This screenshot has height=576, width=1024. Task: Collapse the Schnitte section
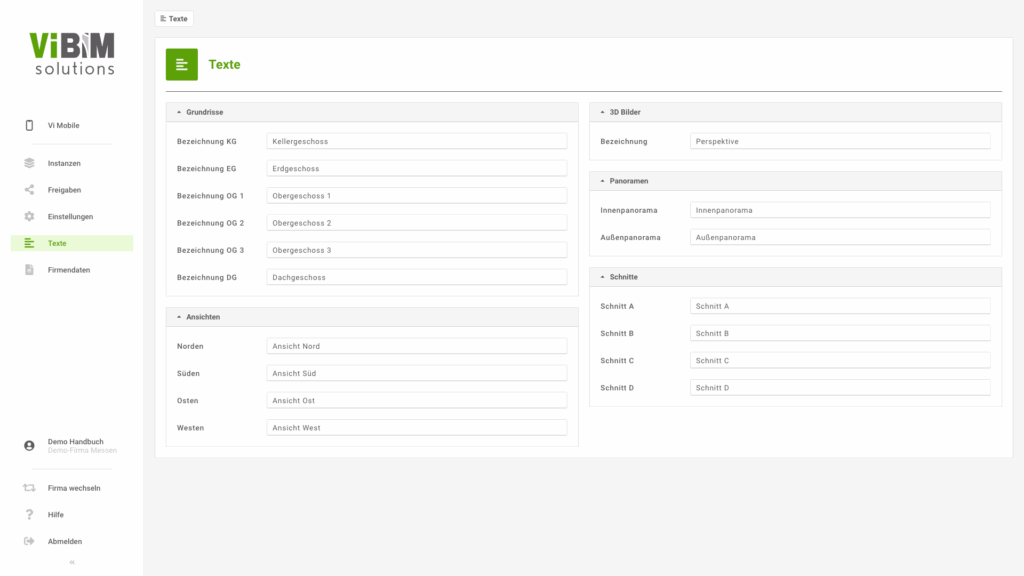[602, 277]
